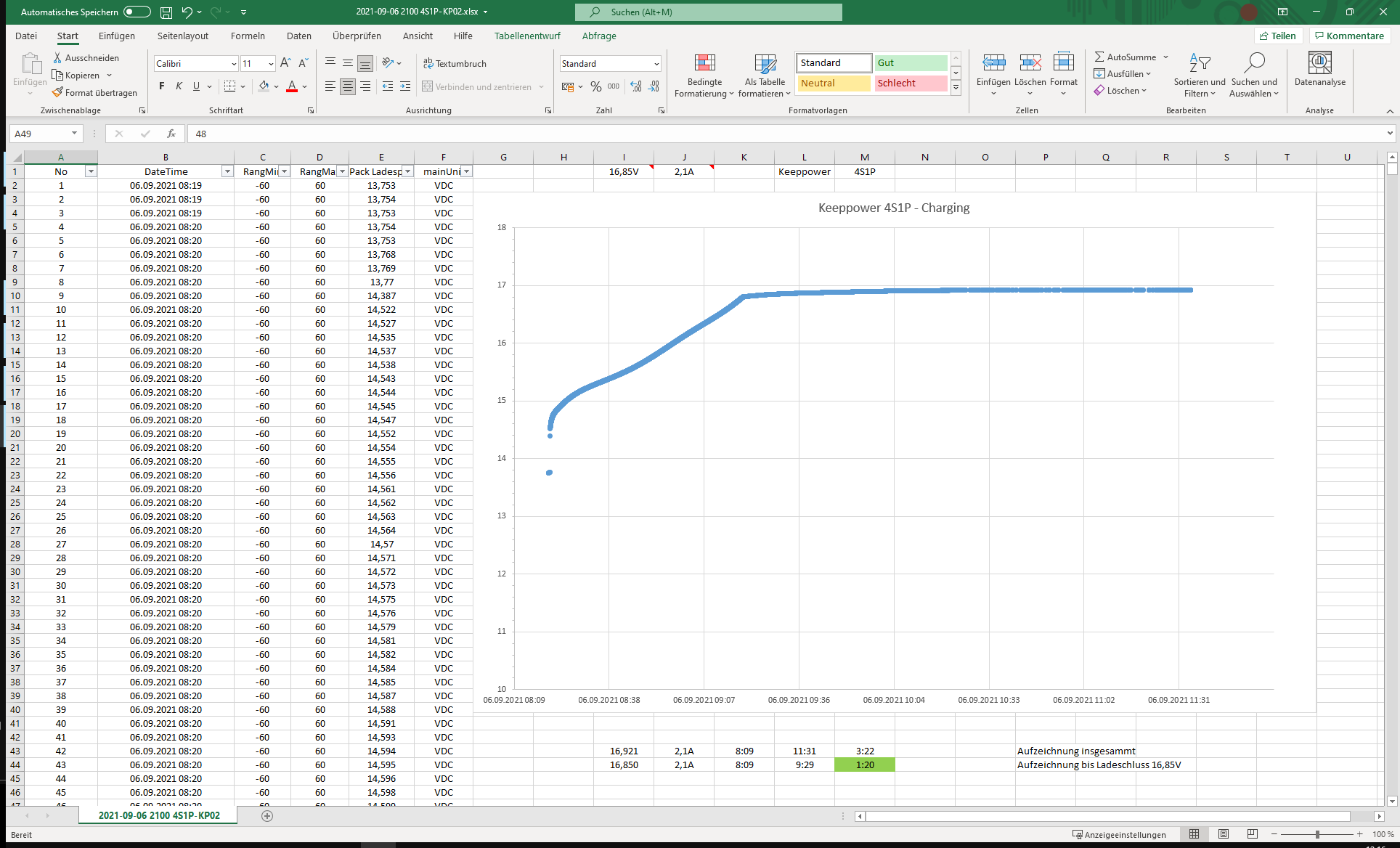The height and width of the screenshot is (848, 1400).
Task: Toggle Textumbruch wrap text
Action: [x=455, y=64]
